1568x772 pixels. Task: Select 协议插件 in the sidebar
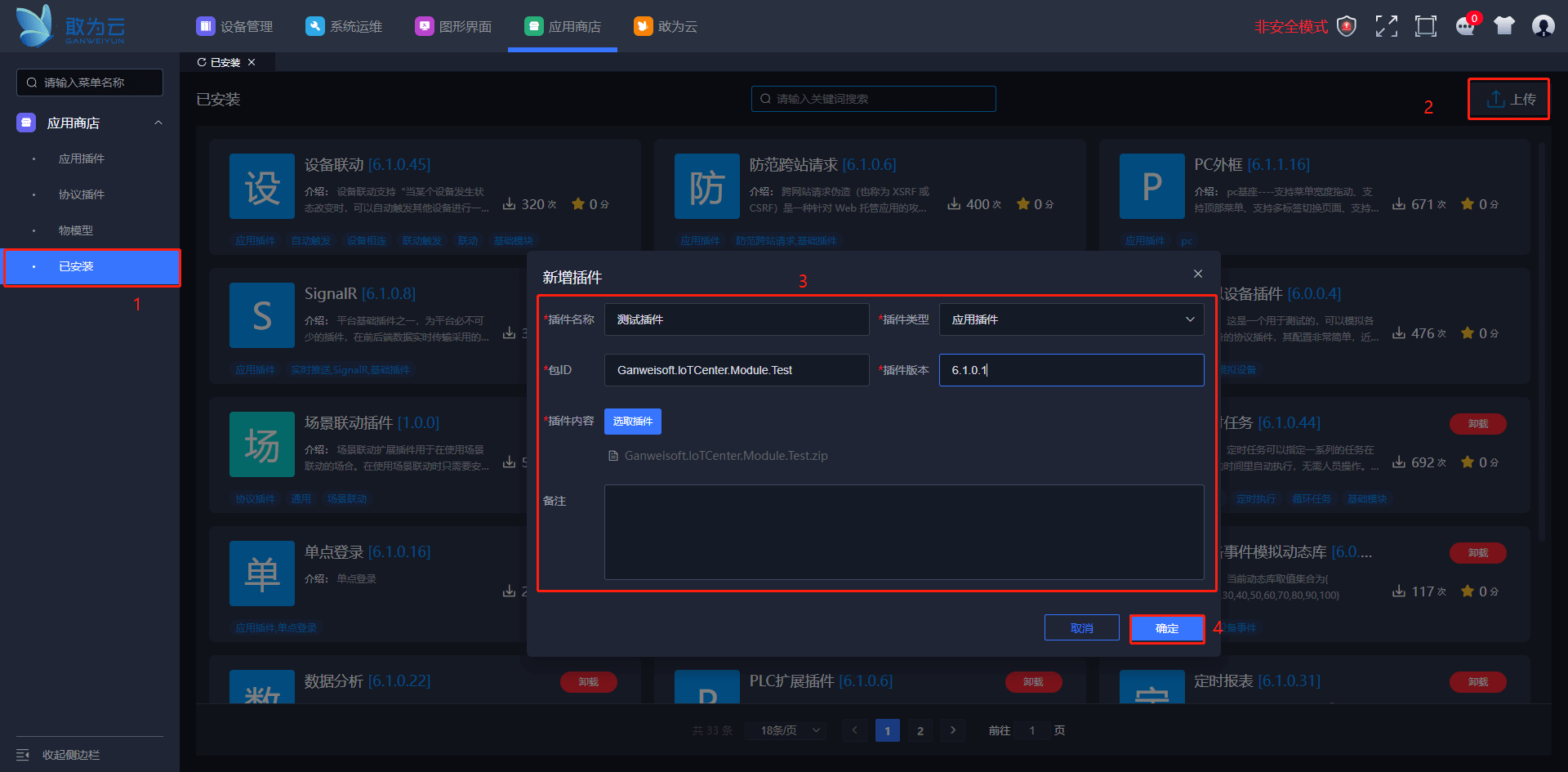point(82,194)
